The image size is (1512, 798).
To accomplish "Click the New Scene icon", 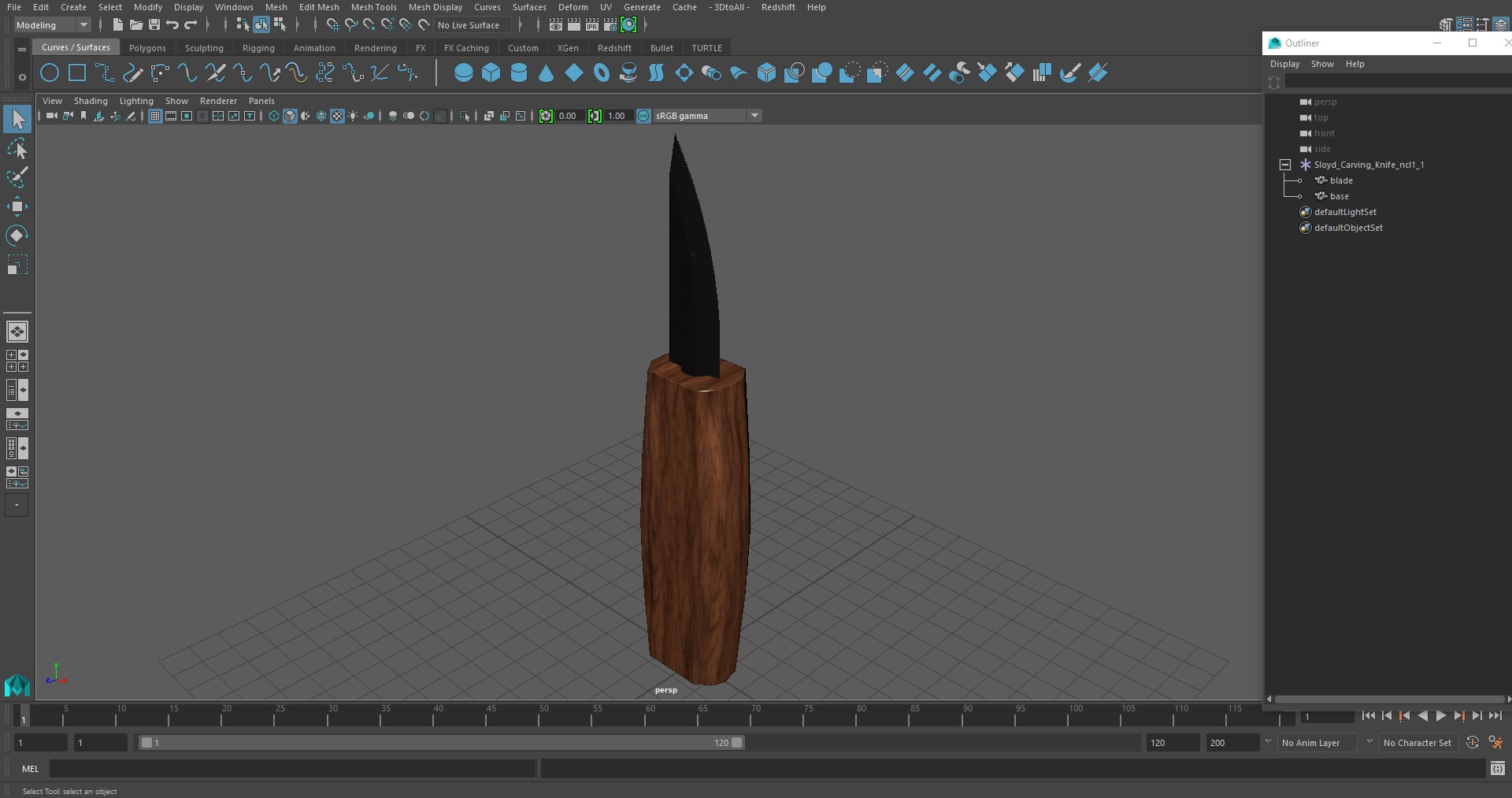I will click(118, 25).
